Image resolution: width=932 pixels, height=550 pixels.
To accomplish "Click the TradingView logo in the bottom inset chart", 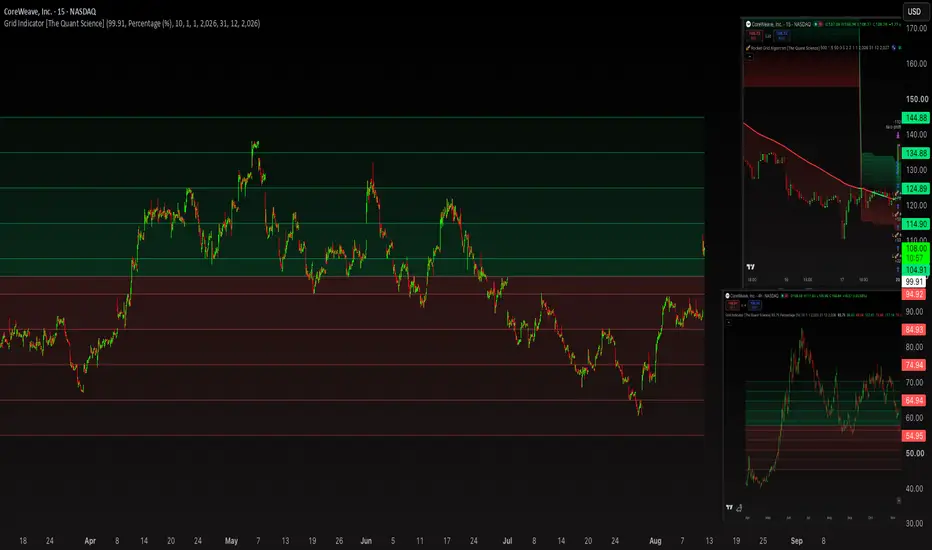I will [729, 507].
